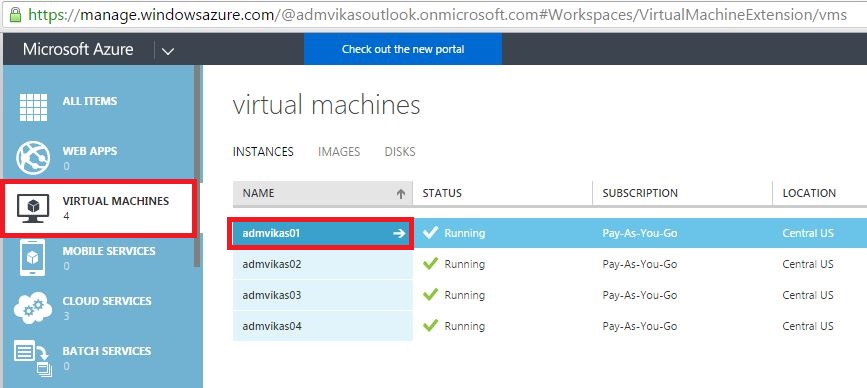
Task: Click the running checkmark for admvikas01
Action: pyautogui.click(x=430, y=233)
